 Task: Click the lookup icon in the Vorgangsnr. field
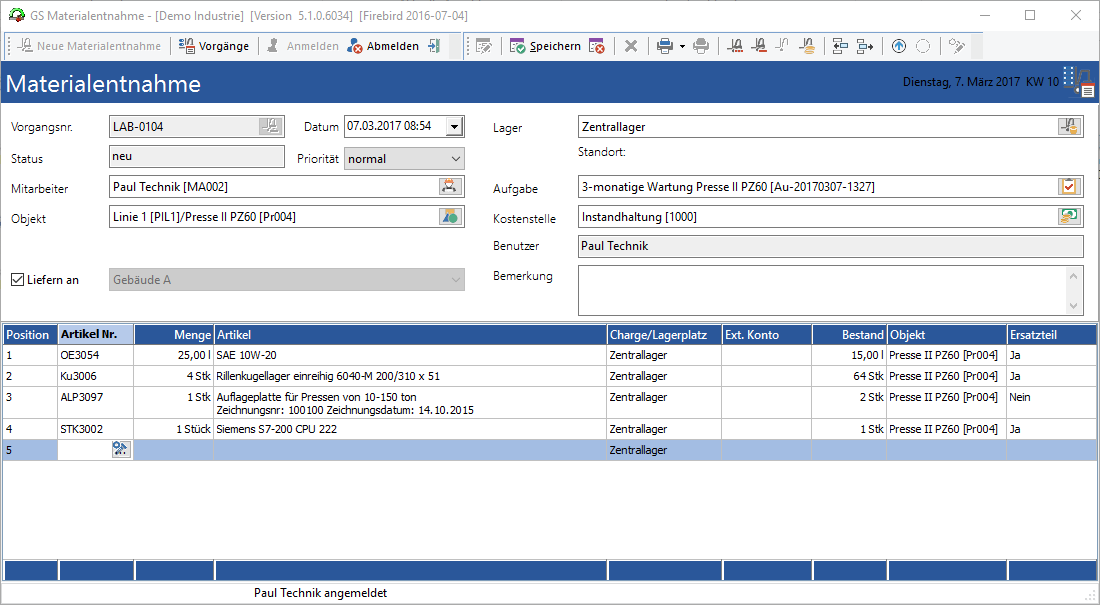tap(270, 126)
